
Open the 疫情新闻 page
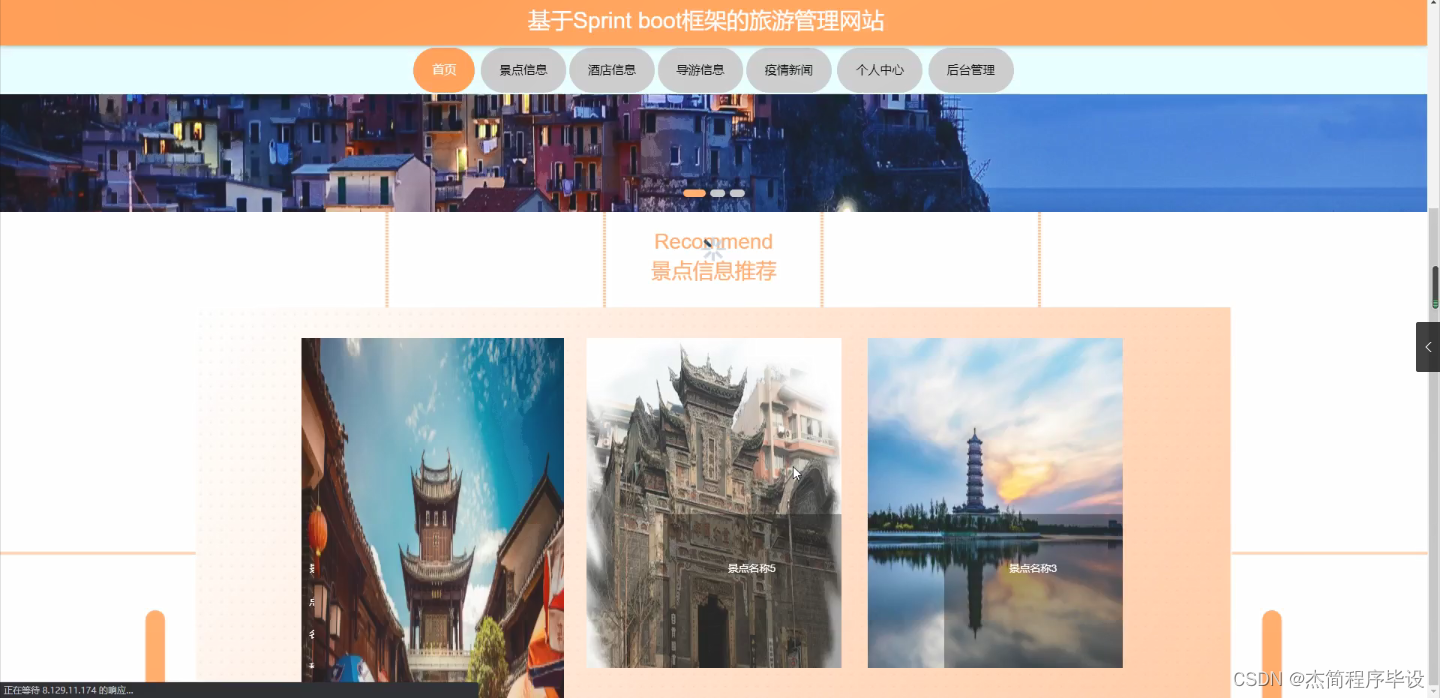point(789,70)
